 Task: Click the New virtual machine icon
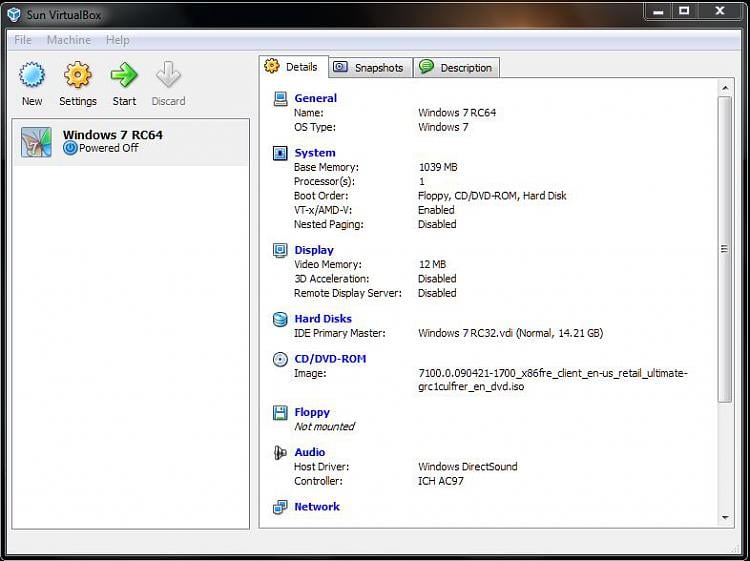(x=32, y=75)
